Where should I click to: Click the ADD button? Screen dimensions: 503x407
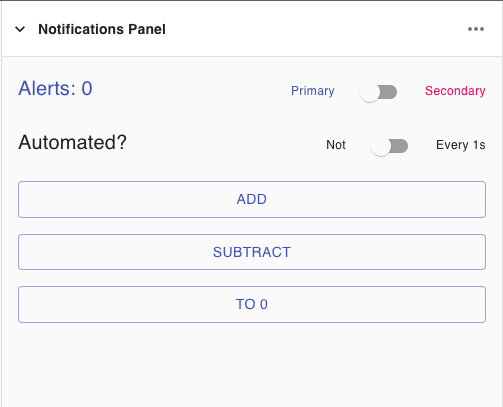point(252,199)
